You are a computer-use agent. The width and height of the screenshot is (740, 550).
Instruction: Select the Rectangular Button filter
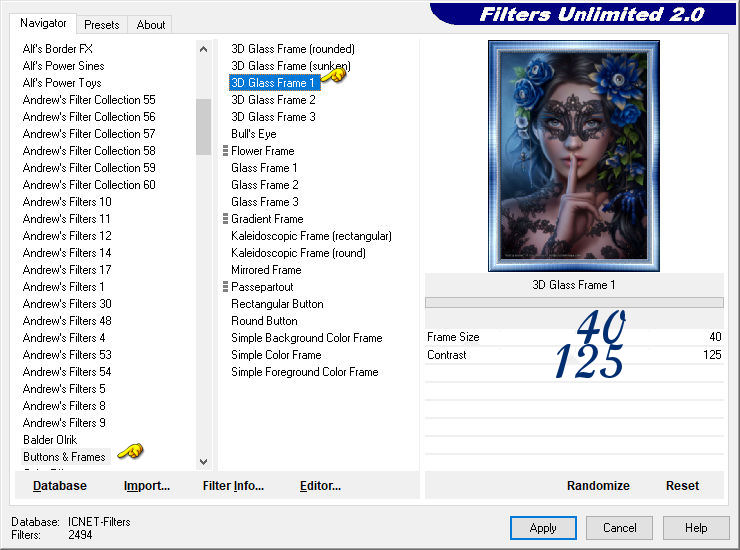point(277,304)
